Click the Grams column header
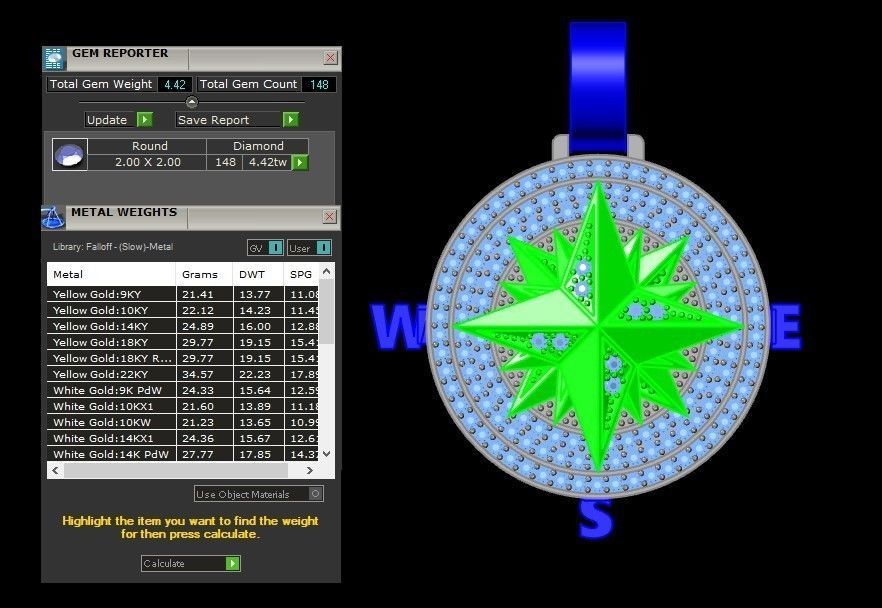The image size is (882, 608). tap(204, 274)
